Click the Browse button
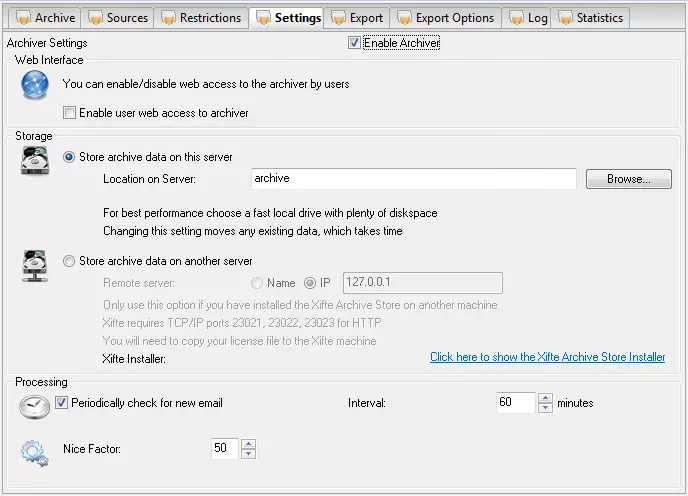Viewport: 688px width, 496px height. 618,179
